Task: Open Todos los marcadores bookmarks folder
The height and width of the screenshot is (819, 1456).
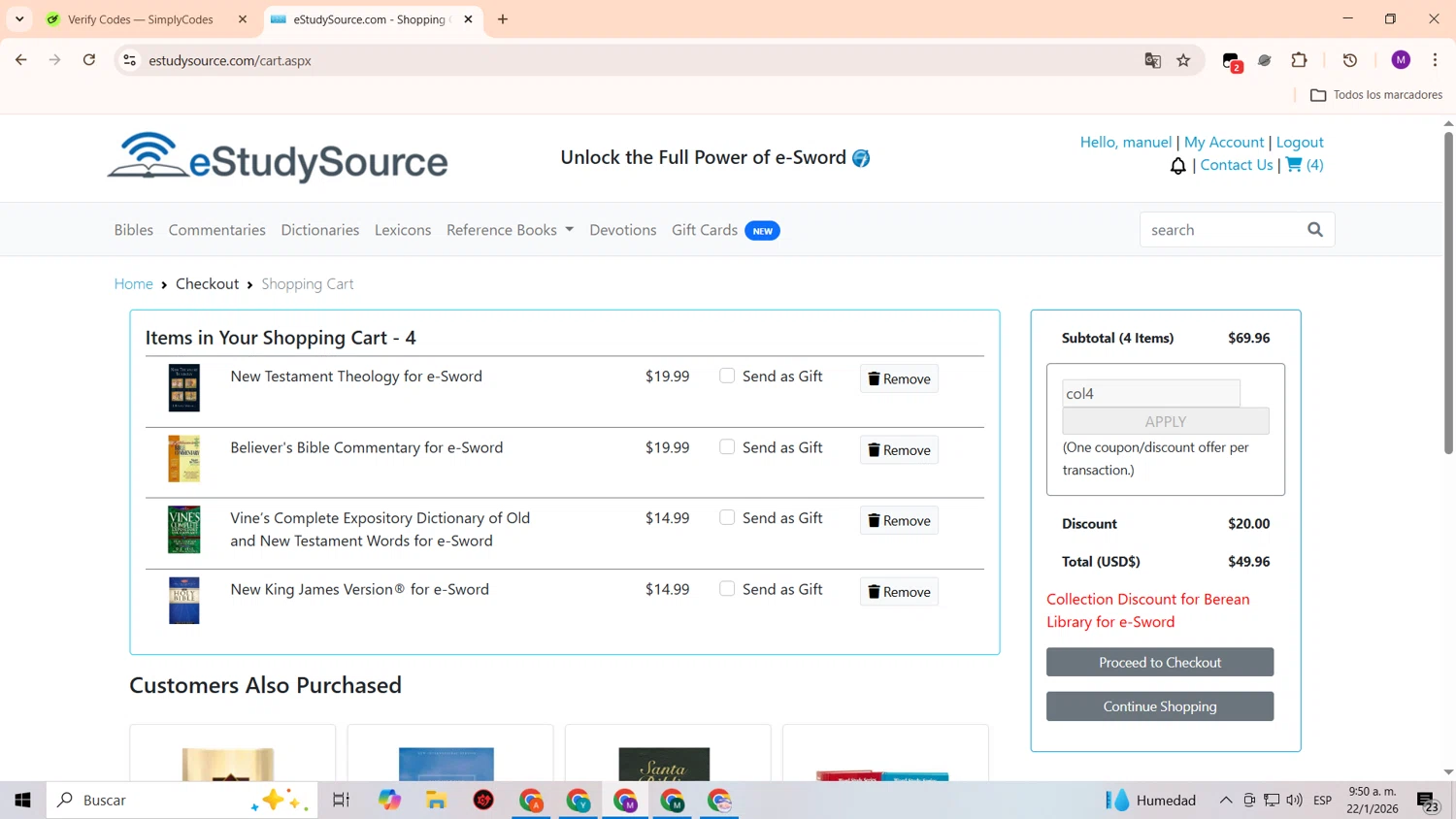Action: point(1376,95)
